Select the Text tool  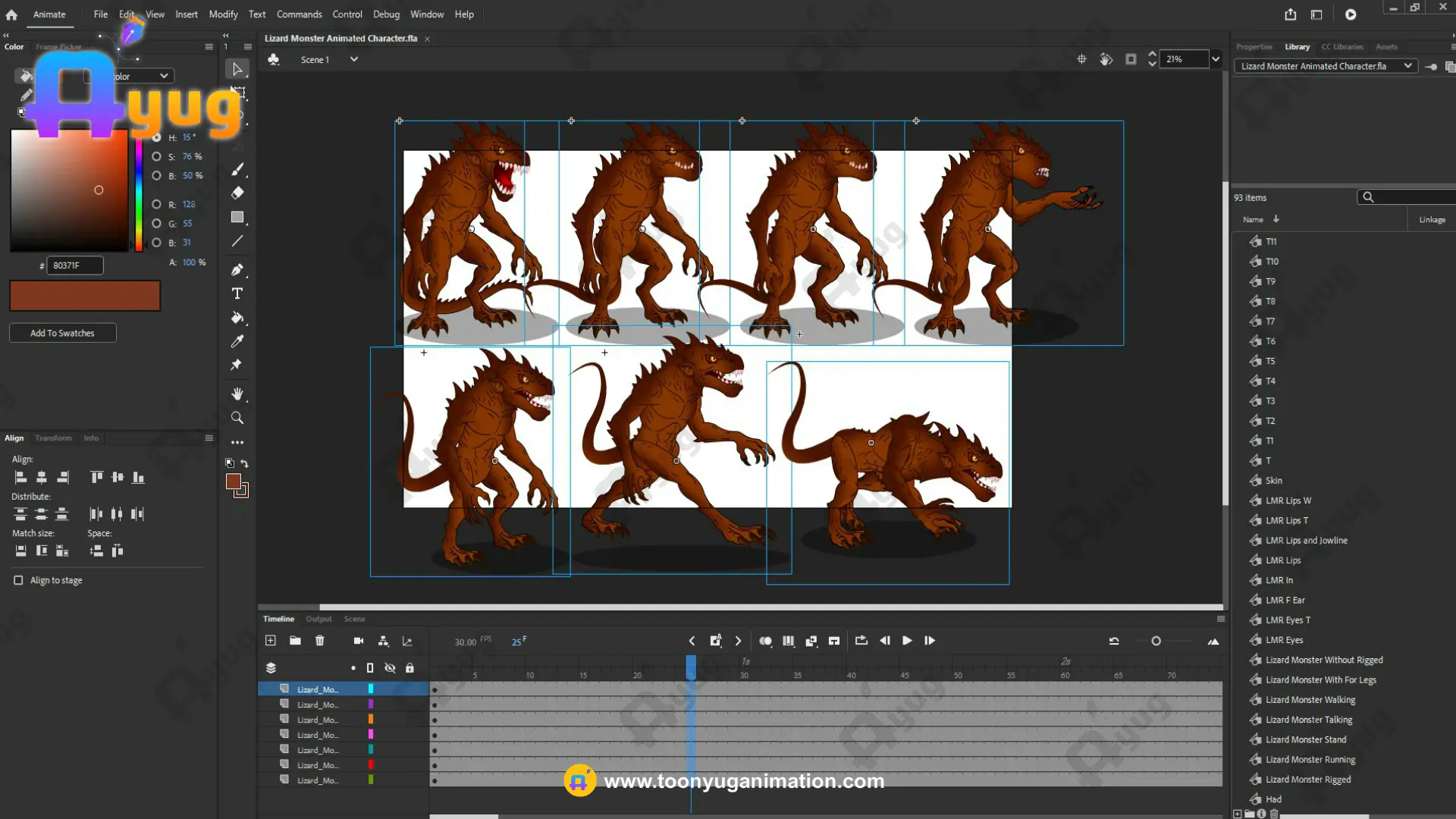237,293
